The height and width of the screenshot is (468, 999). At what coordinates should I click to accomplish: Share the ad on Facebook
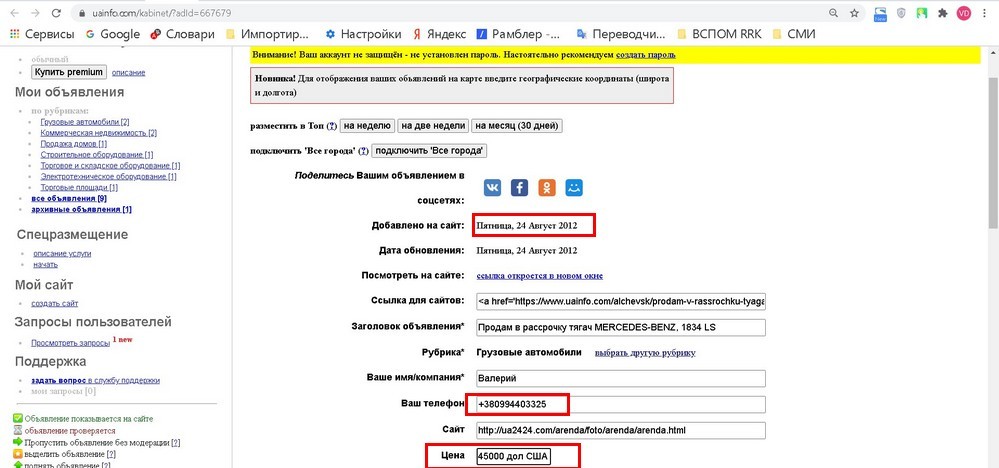pyautogui.click(x=519, y=187)
